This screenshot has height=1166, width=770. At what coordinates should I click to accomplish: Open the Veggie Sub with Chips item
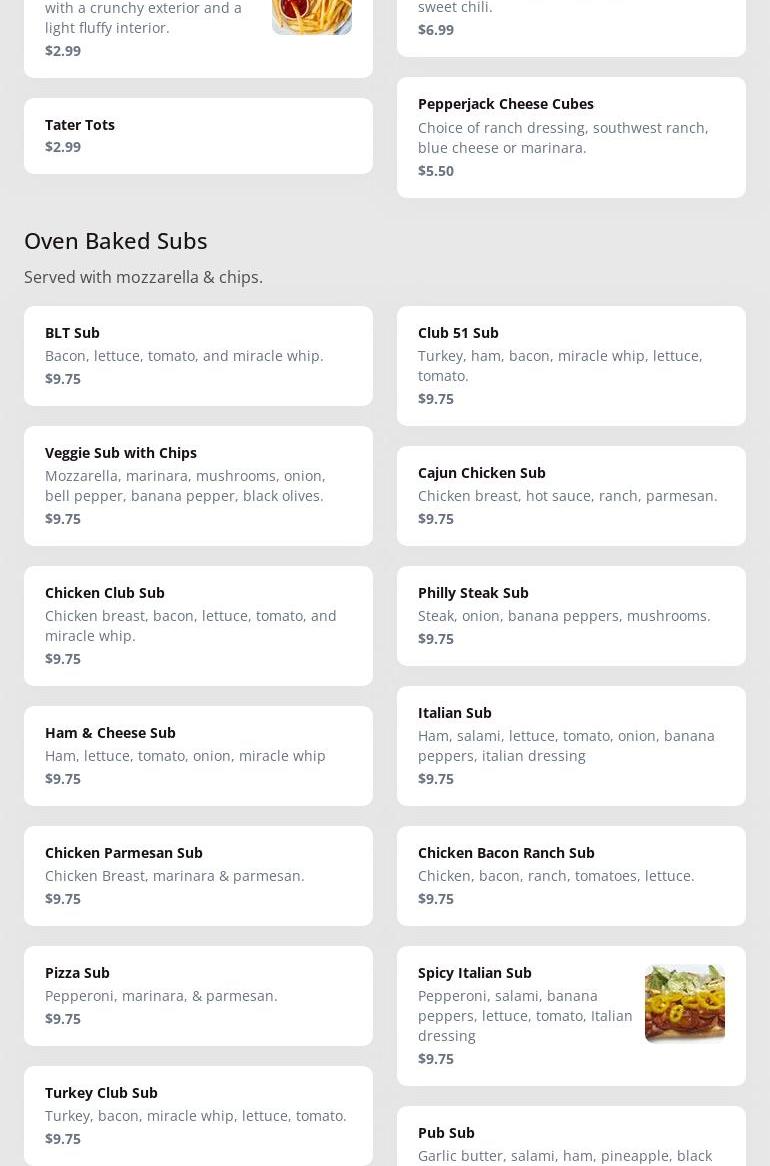point(198,485)
